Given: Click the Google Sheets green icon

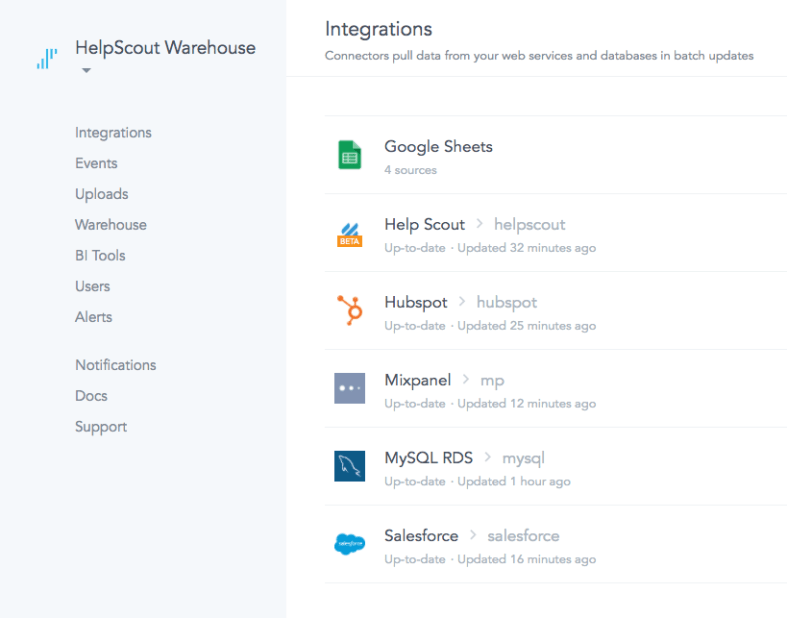Looking at the screenshot, I should 349,155.
